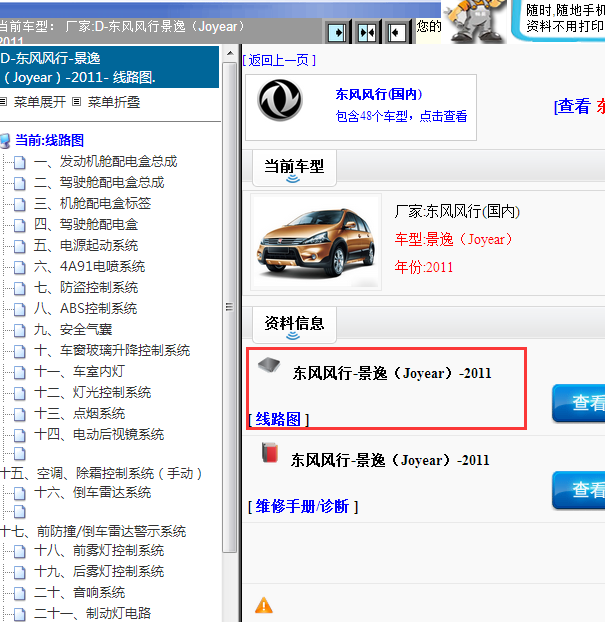Screen dimensions: 605x622
Task: Open tree item 二十一、制动灯电路
Action: coord(92,613)
